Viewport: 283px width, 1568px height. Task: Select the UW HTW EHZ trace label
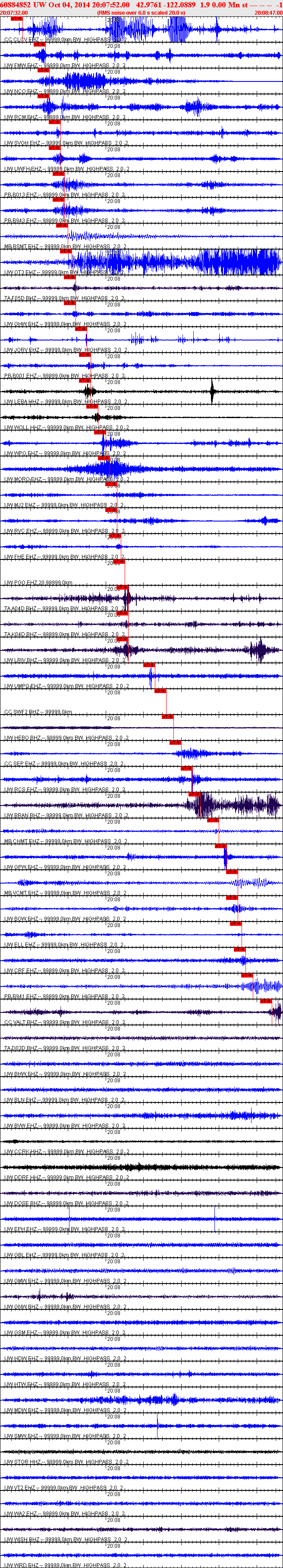[65, 1385]
